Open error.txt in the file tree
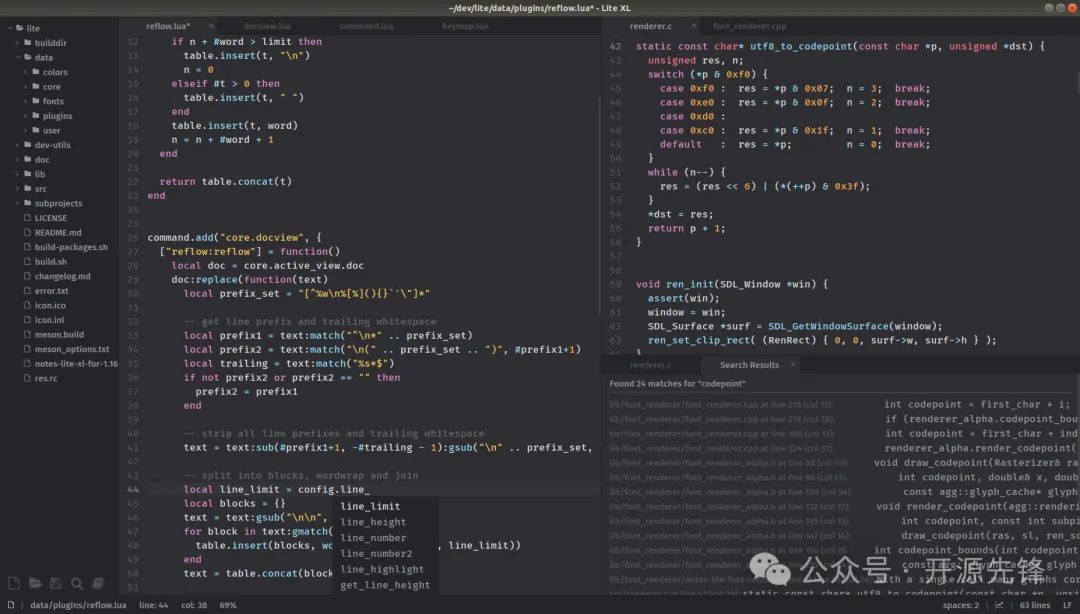Screen dimensions: 1080x614 tap(52, 291)
